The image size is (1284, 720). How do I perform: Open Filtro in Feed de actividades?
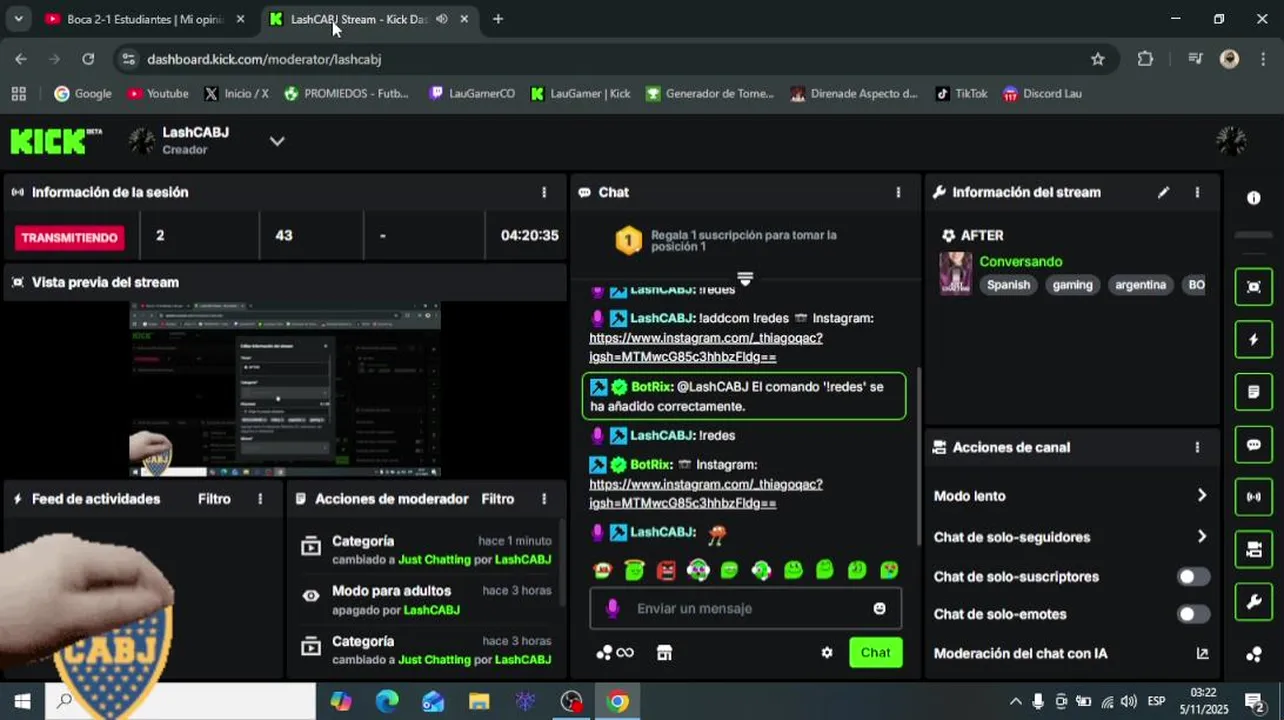(214, 499)
